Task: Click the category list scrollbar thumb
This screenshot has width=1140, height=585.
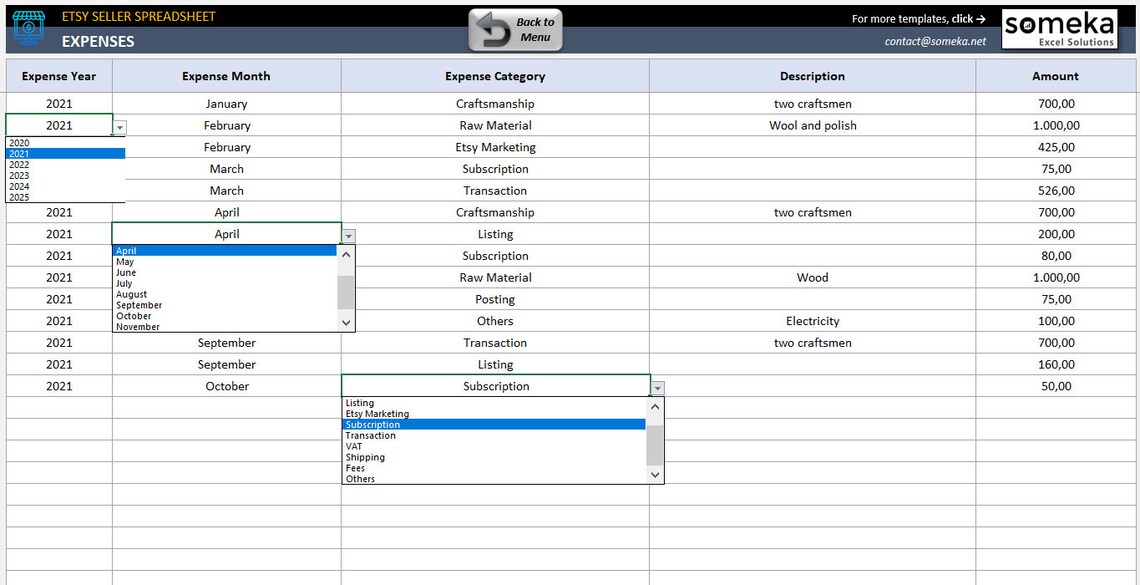Action: tap(655, 445)
